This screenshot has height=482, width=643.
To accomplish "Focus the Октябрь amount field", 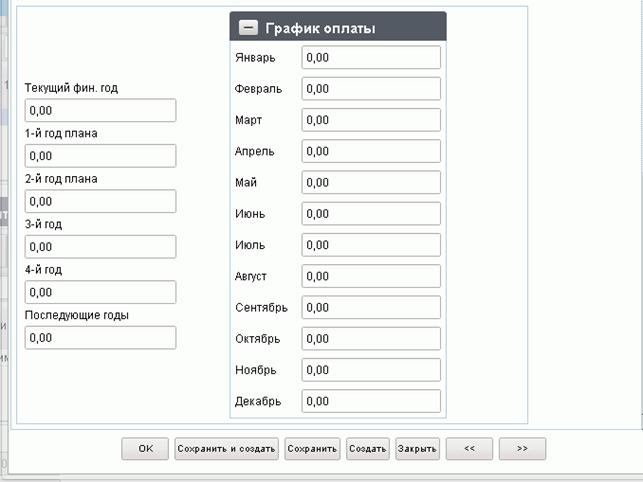I will pyautogui.click(x=371, y=338).
